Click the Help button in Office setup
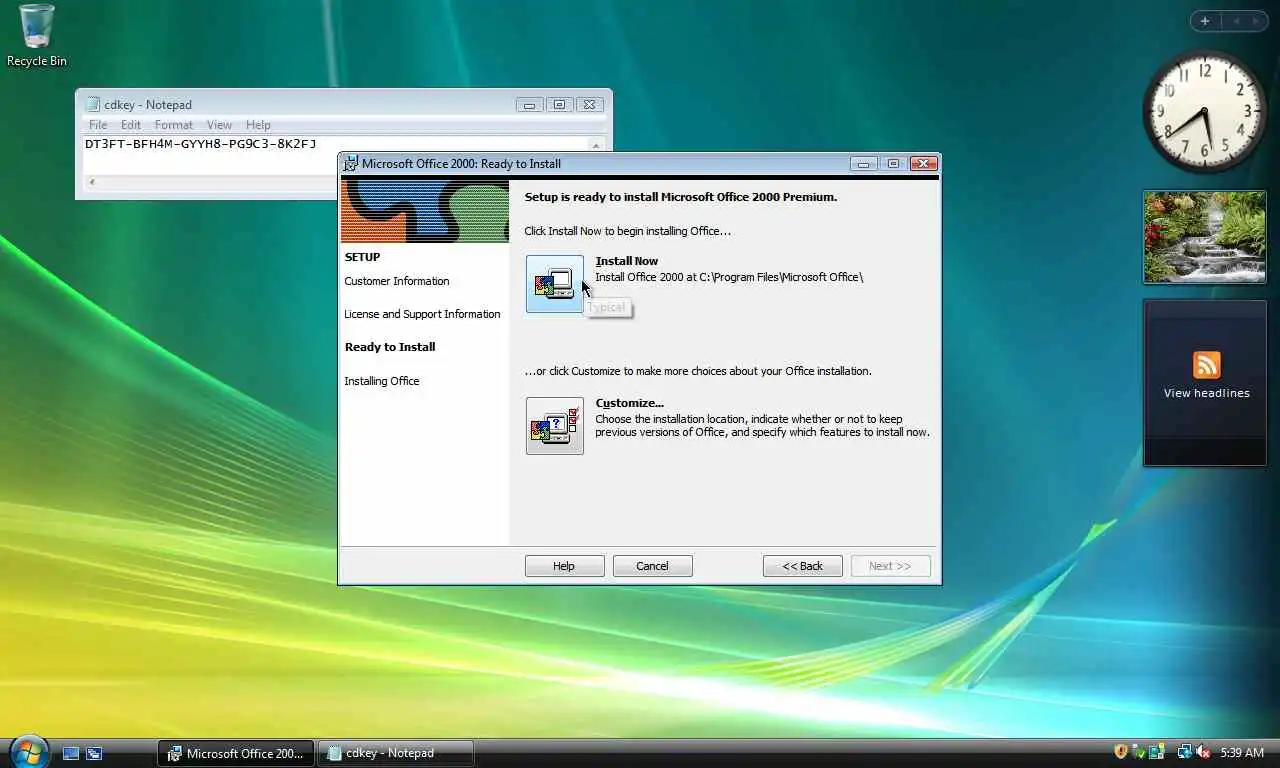 [564, 566]
